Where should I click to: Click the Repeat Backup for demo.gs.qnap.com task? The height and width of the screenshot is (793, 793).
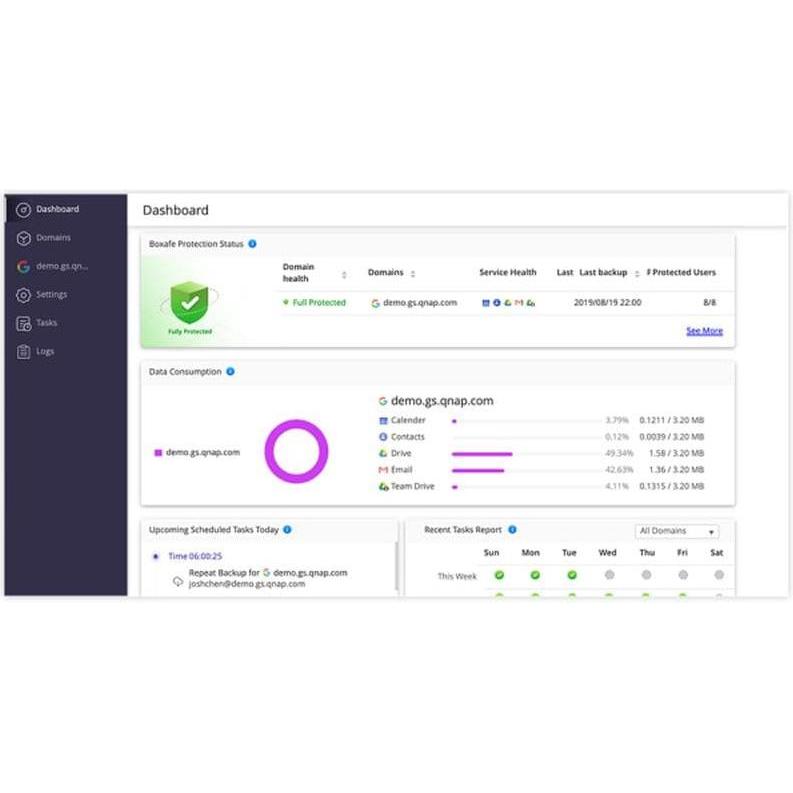268,573
